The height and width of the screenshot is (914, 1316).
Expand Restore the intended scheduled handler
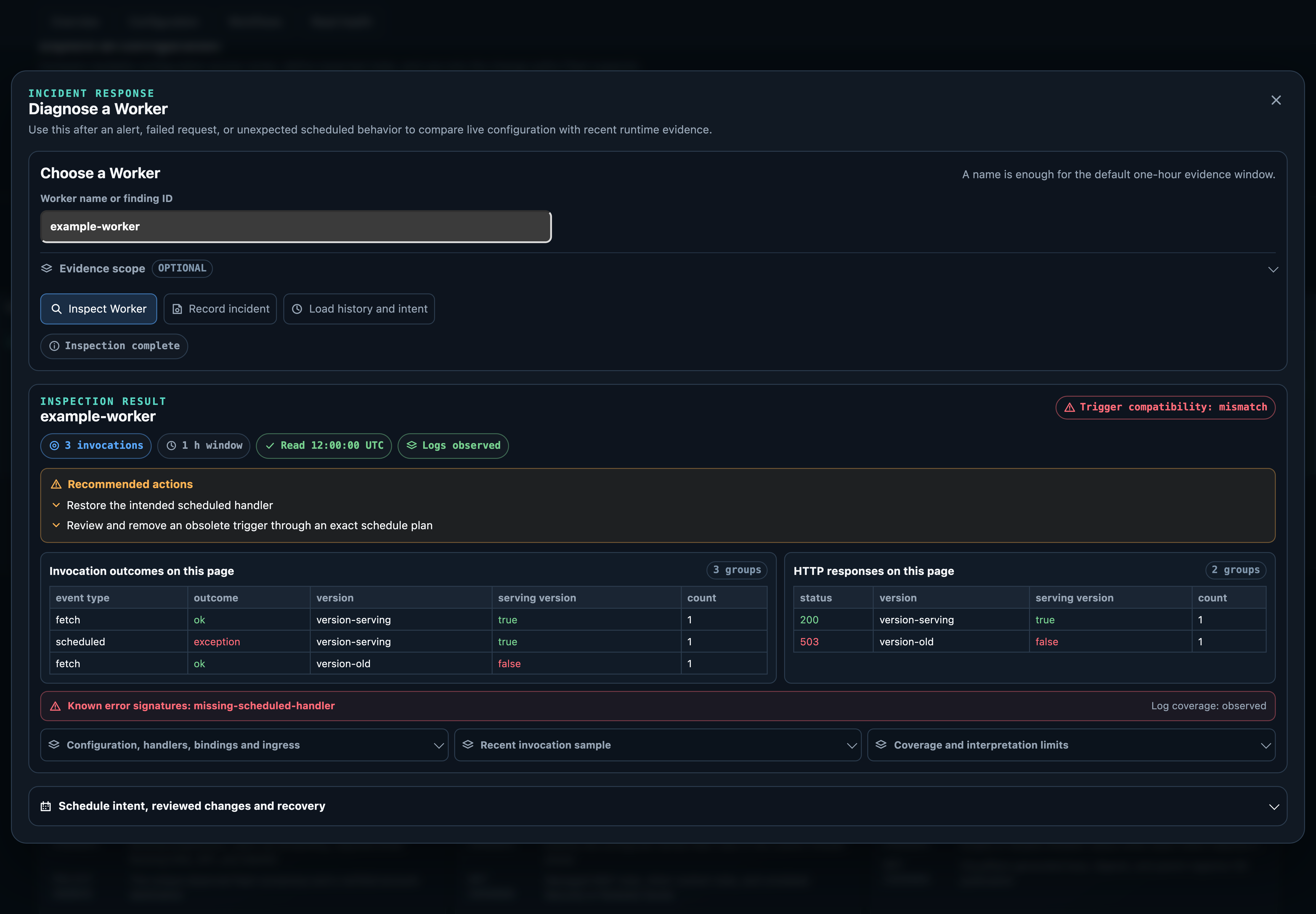[x=56, y=505]
